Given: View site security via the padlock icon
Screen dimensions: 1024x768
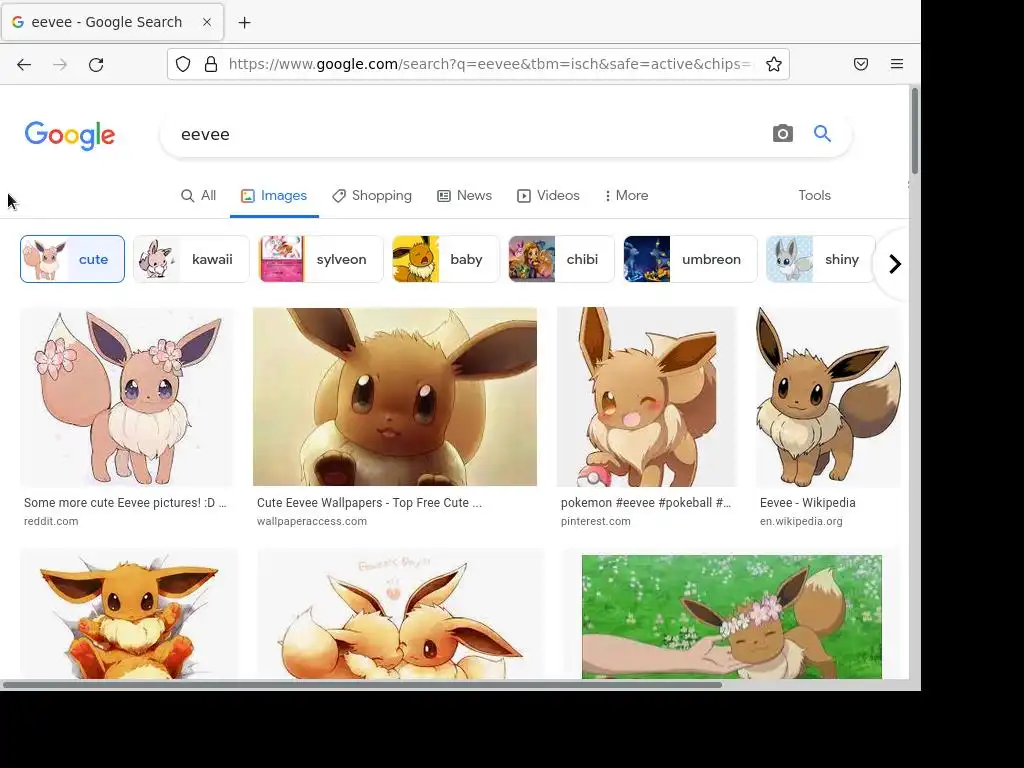Looking at the screenshot, I should (211, 64).
